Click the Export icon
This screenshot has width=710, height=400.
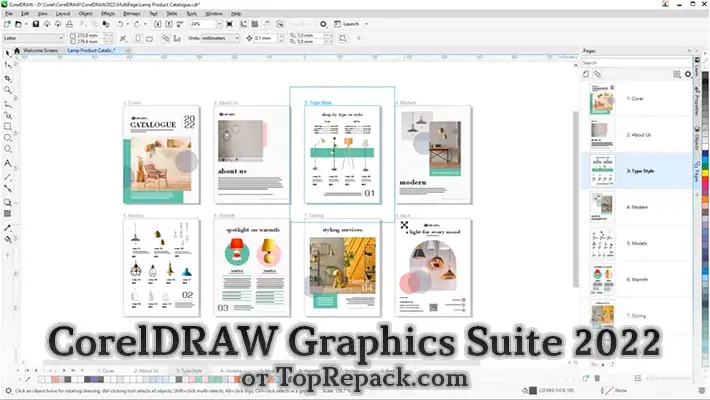coord(168,24)
